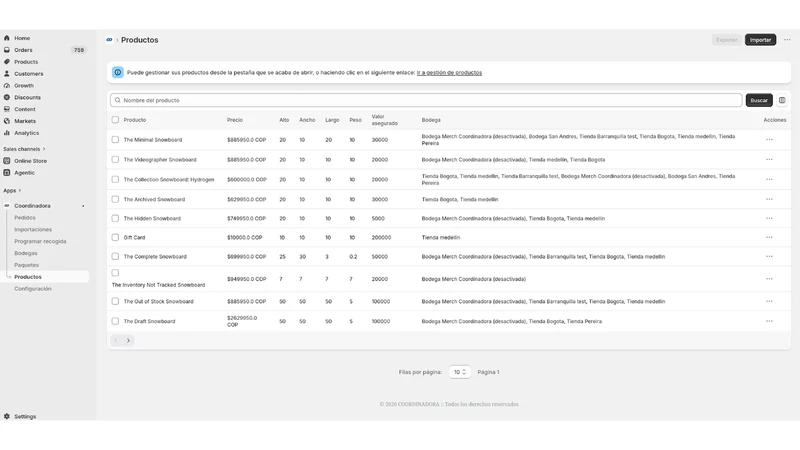This screenshot has height=450, width=800.
Task: Expand the Apps section chevron
Action: [20, 190]
